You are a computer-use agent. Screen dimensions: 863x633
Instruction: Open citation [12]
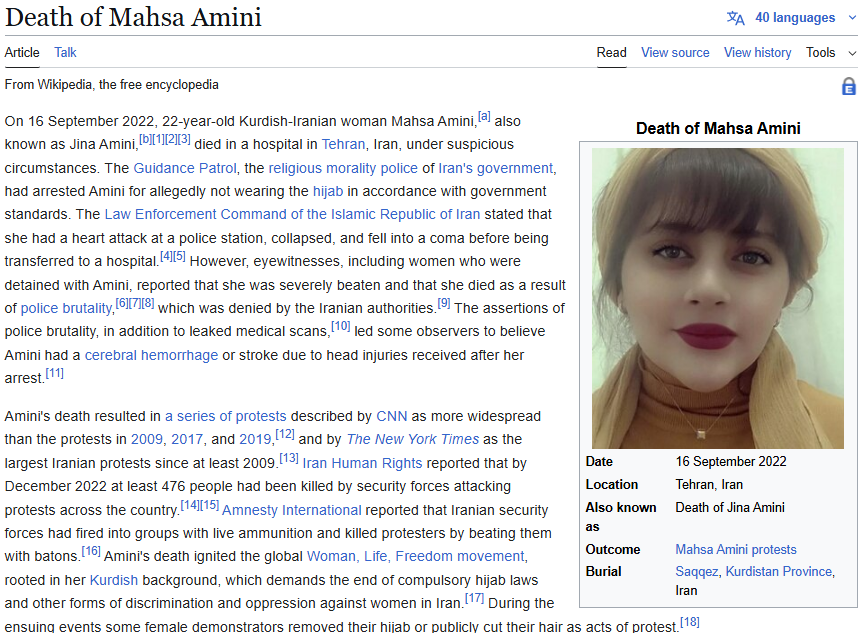tap(285, 434)
